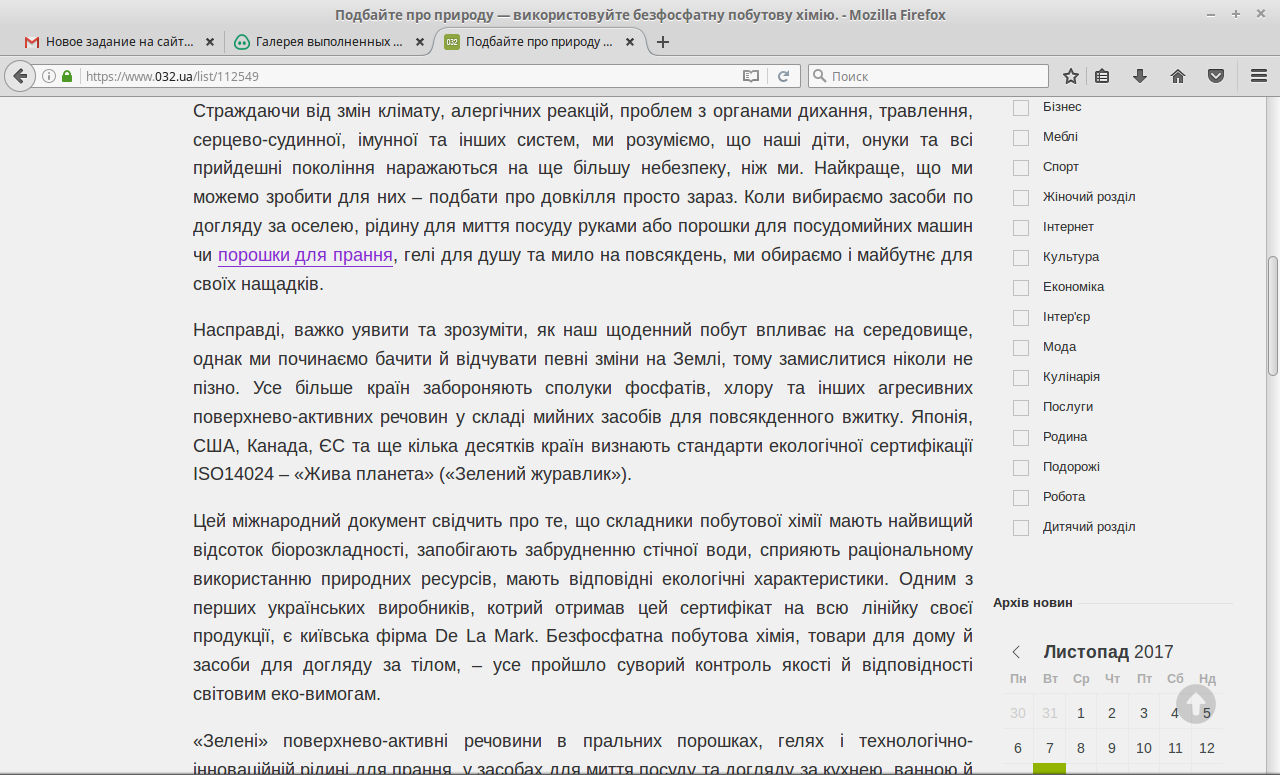The height and width of the screenshot is (775, 1280).
Task: Focus the address bar URL field
Action: pos(408,76)
